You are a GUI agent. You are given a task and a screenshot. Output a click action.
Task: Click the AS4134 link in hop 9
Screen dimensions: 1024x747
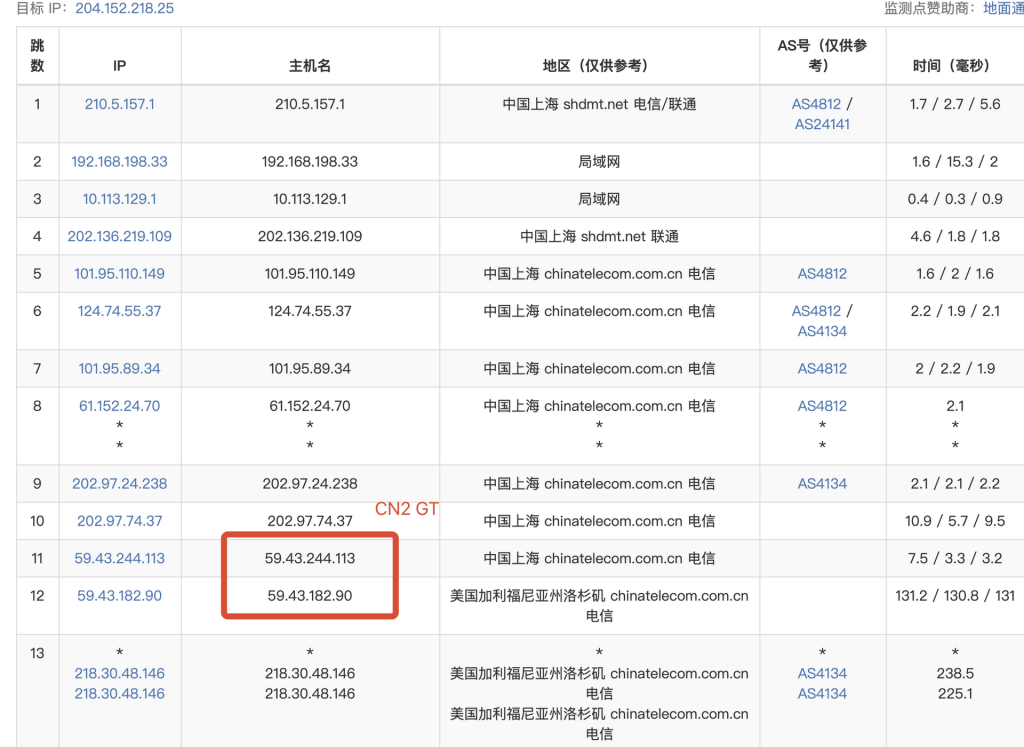821,483
